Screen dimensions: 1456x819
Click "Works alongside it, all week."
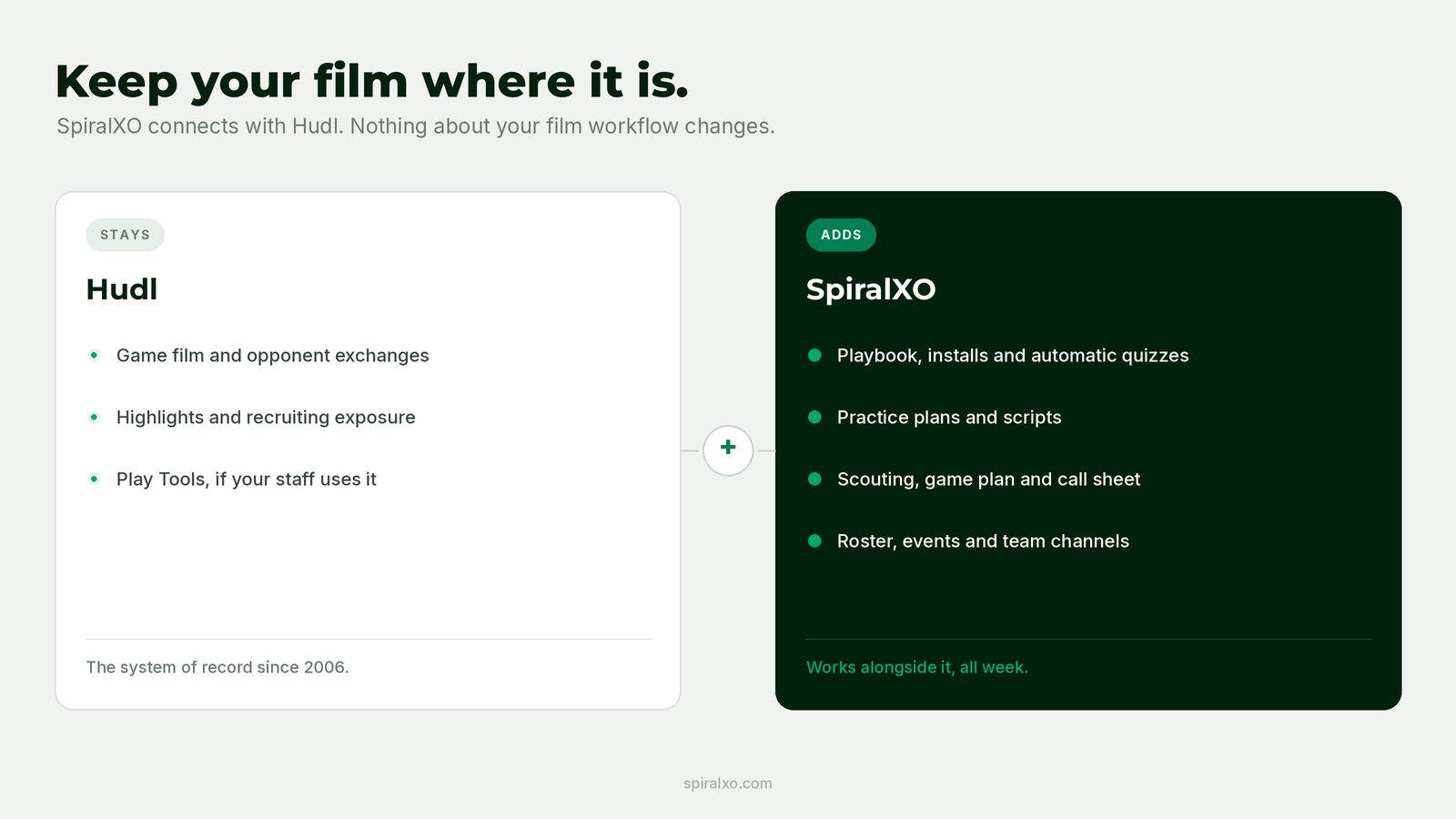(917, 667)
